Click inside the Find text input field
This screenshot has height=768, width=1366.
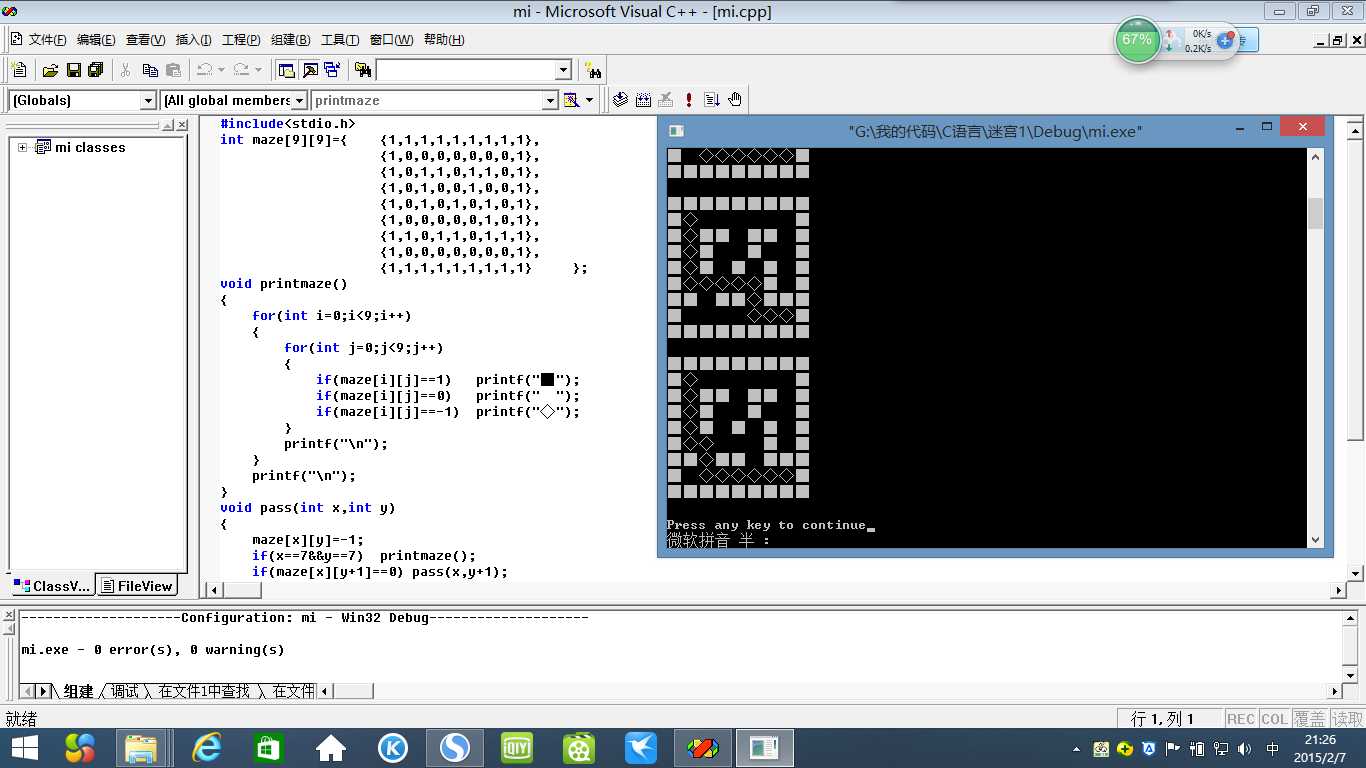(x=465, y=70)
